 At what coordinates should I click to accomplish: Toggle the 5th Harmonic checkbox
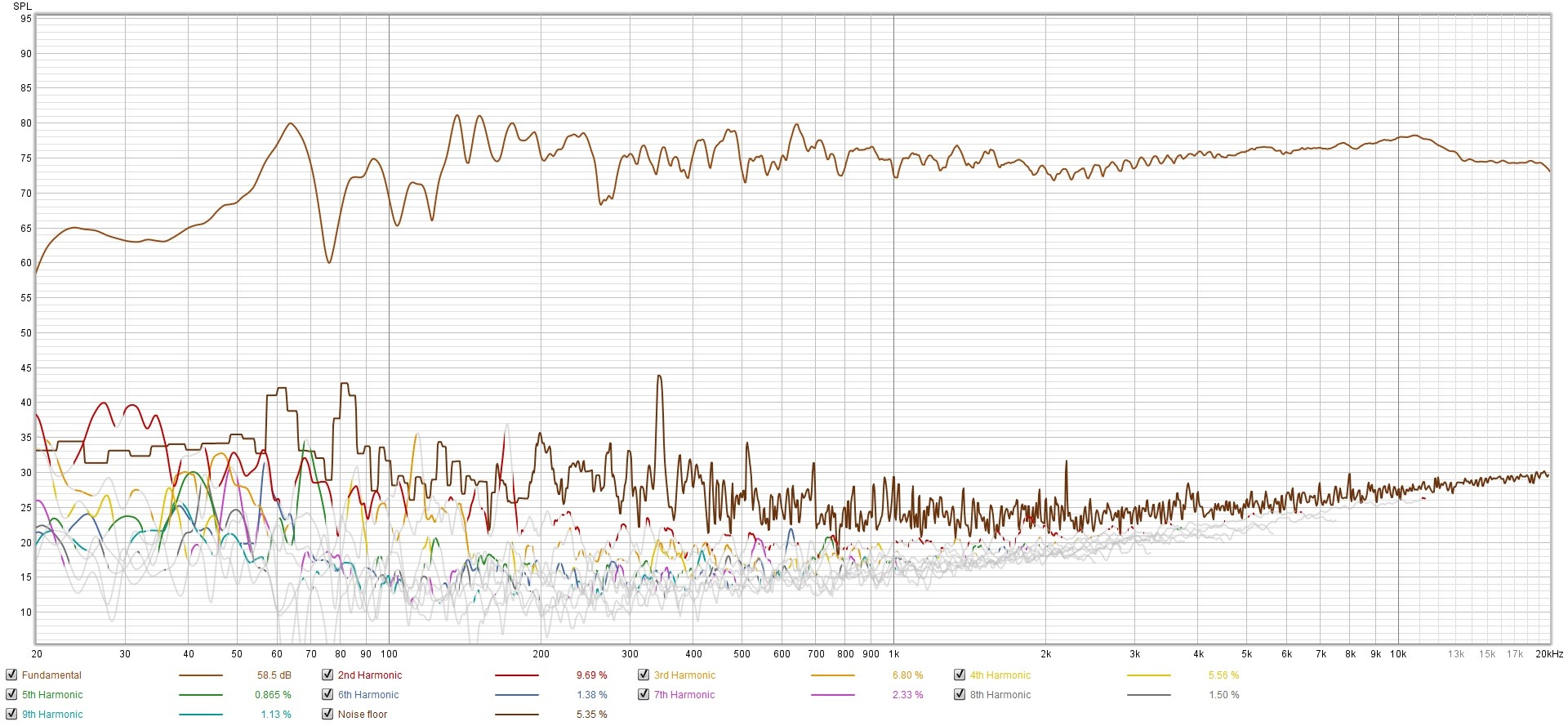tap(11, 694)
